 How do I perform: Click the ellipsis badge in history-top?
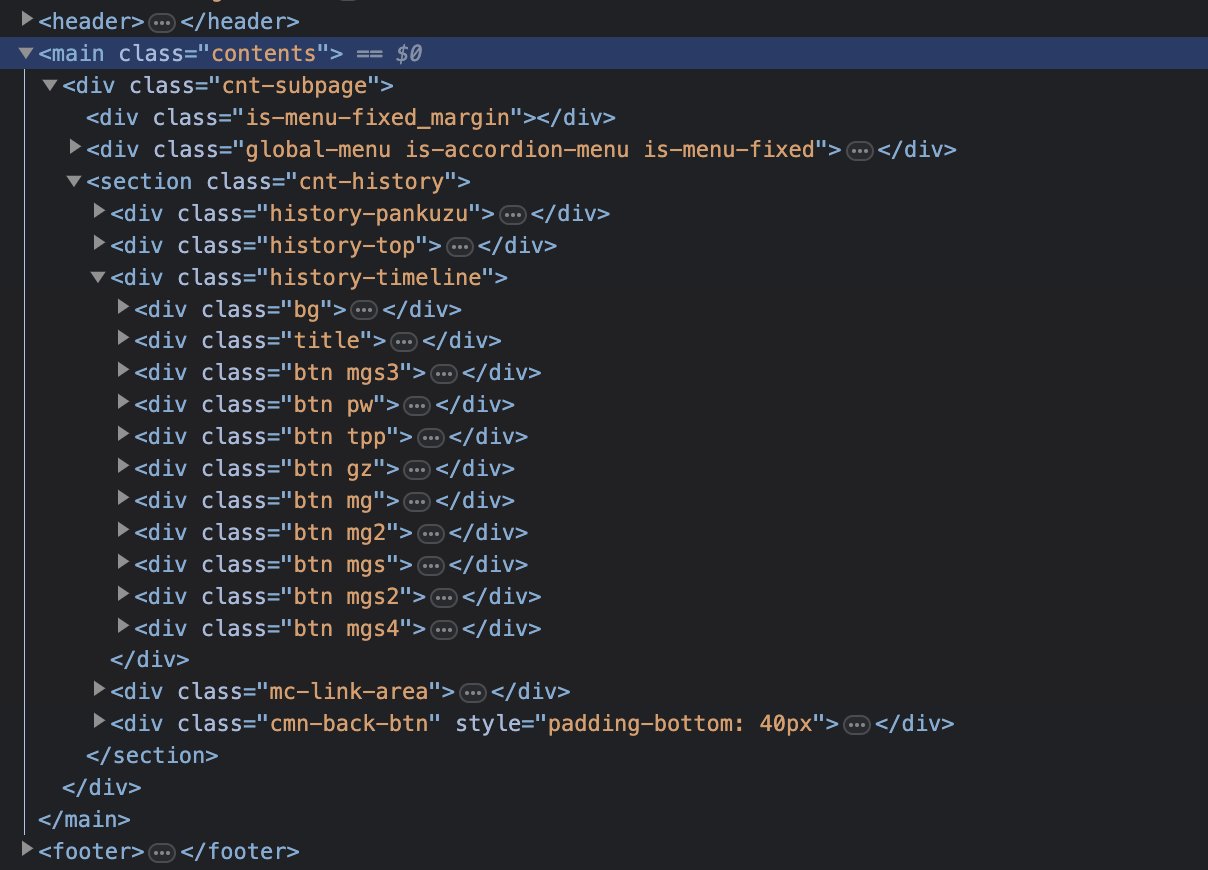coord(459,247)
